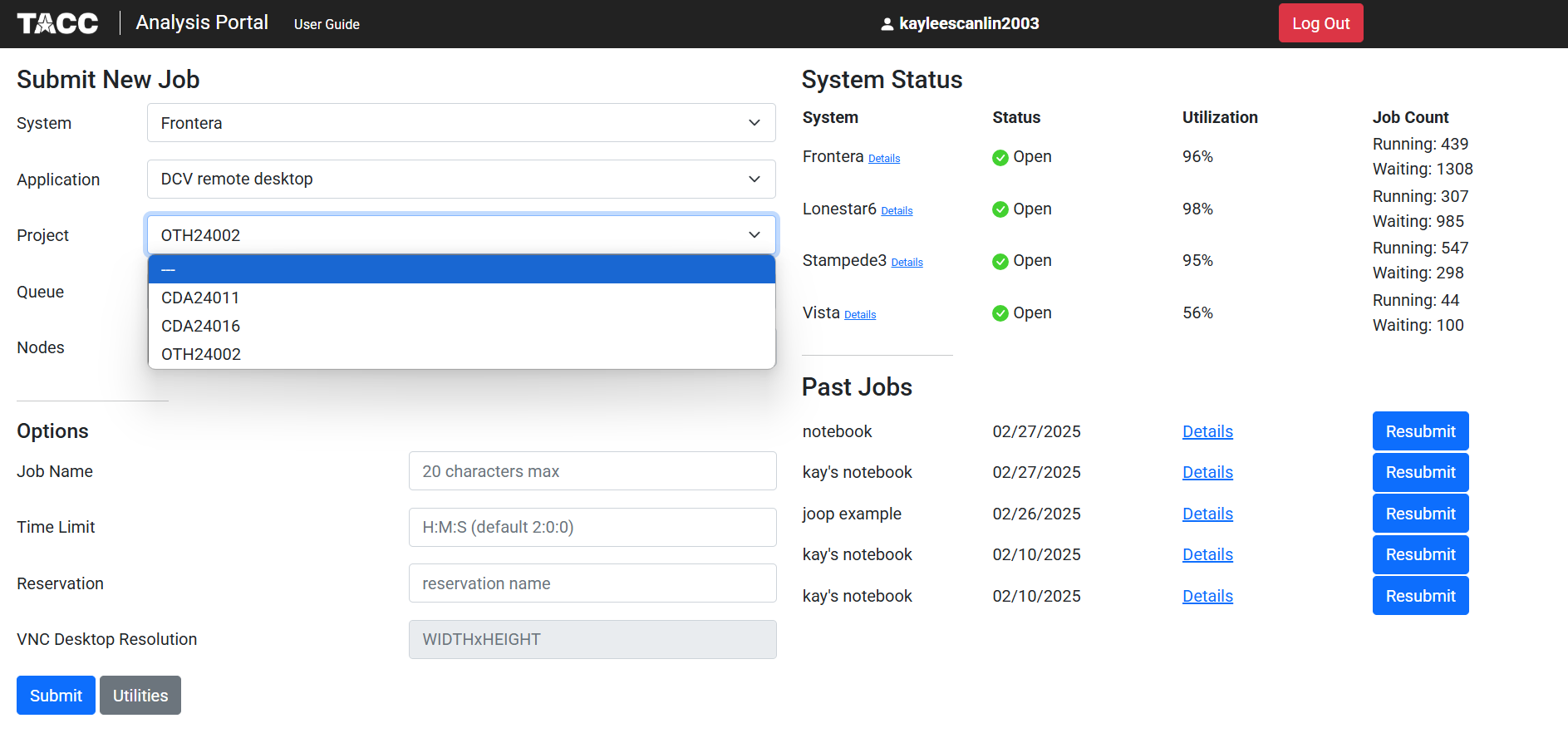The image size is (1568, 738).
Task: Click the Frontera system name in System Status
Action: coord(833,156)
